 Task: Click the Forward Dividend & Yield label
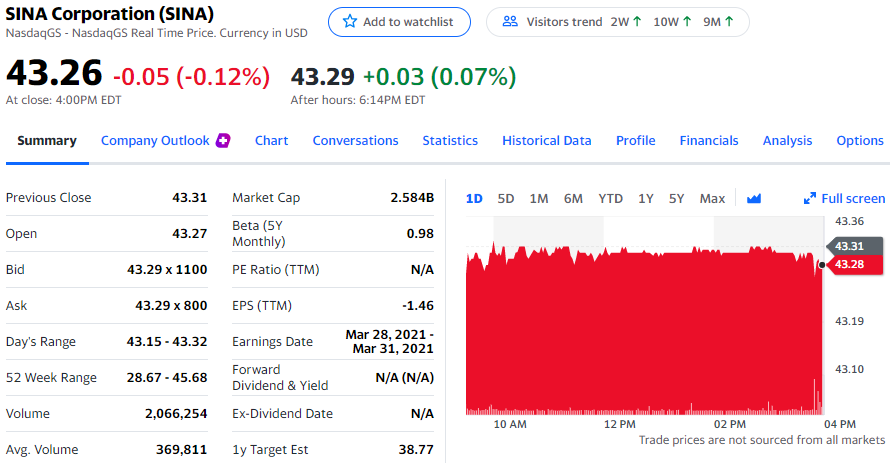[x=280, y=377]
